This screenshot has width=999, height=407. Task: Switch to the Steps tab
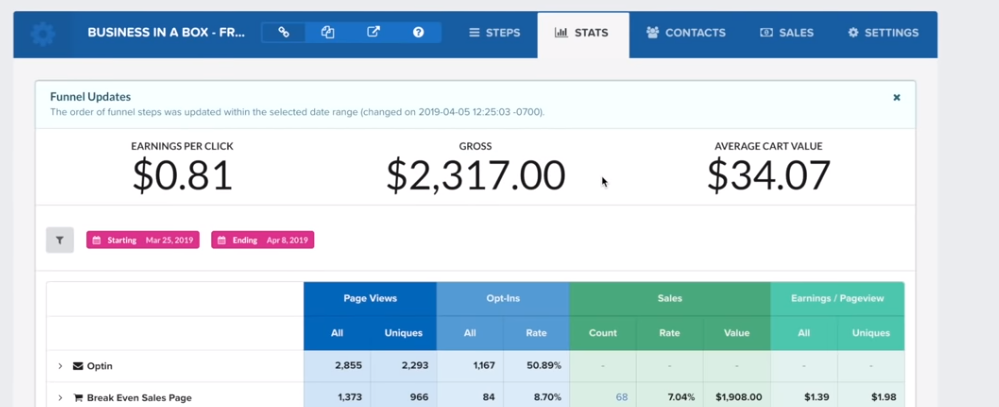494,32
